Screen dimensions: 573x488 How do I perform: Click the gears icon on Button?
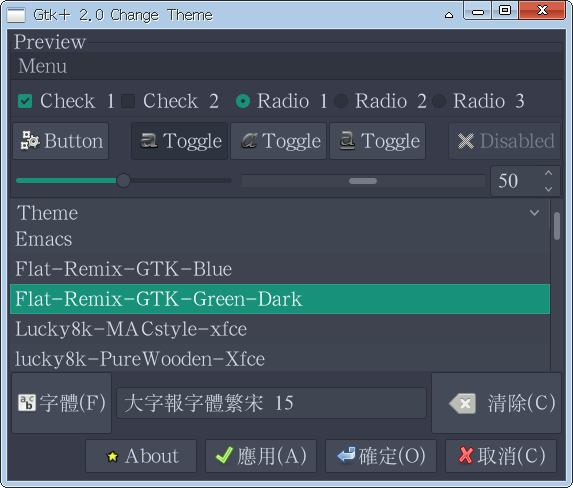[30, 140]
